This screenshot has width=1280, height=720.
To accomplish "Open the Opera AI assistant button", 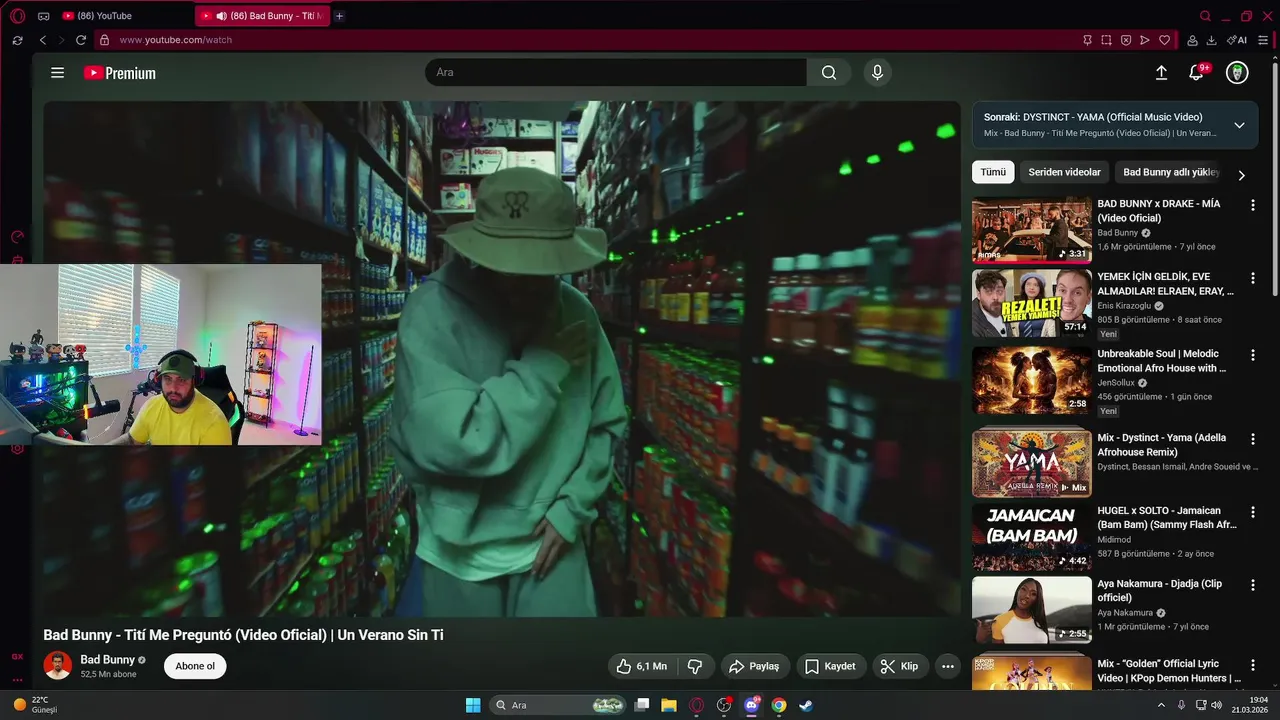I will click(1237, 40).
